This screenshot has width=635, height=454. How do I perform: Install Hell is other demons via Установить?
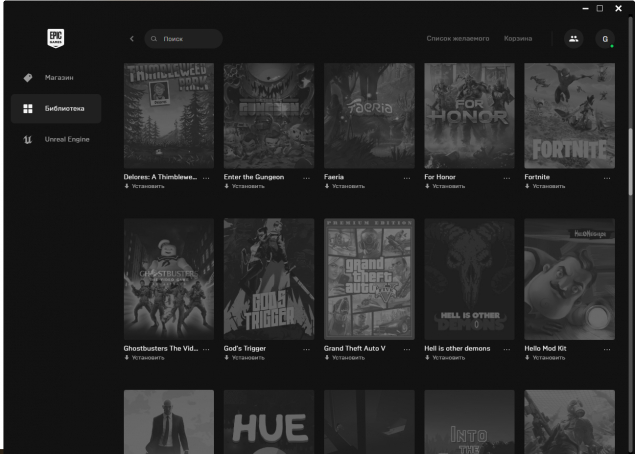pyautogui.click(x=445, y=358)
